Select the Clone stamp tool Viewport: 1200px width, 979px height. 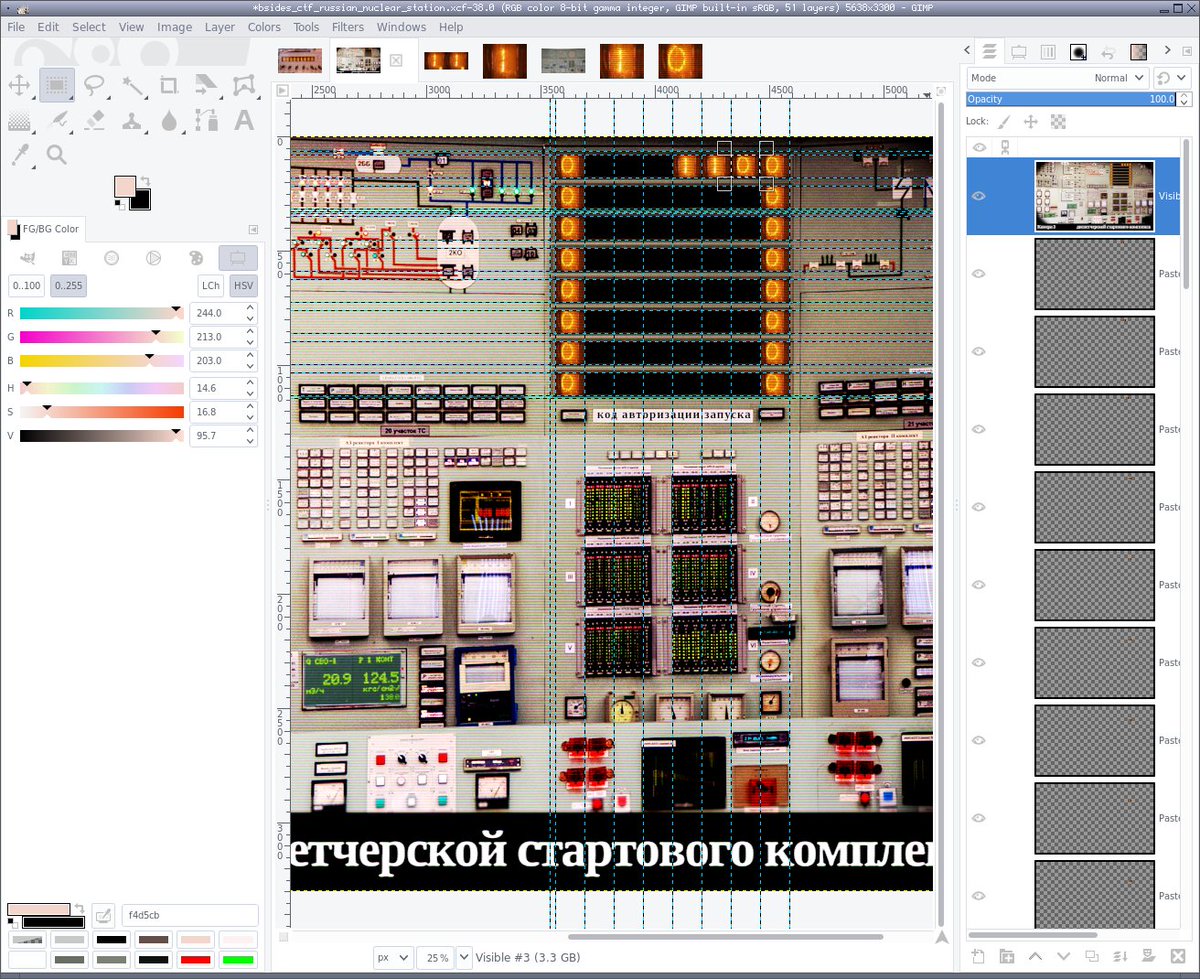[x=131, y=121]
